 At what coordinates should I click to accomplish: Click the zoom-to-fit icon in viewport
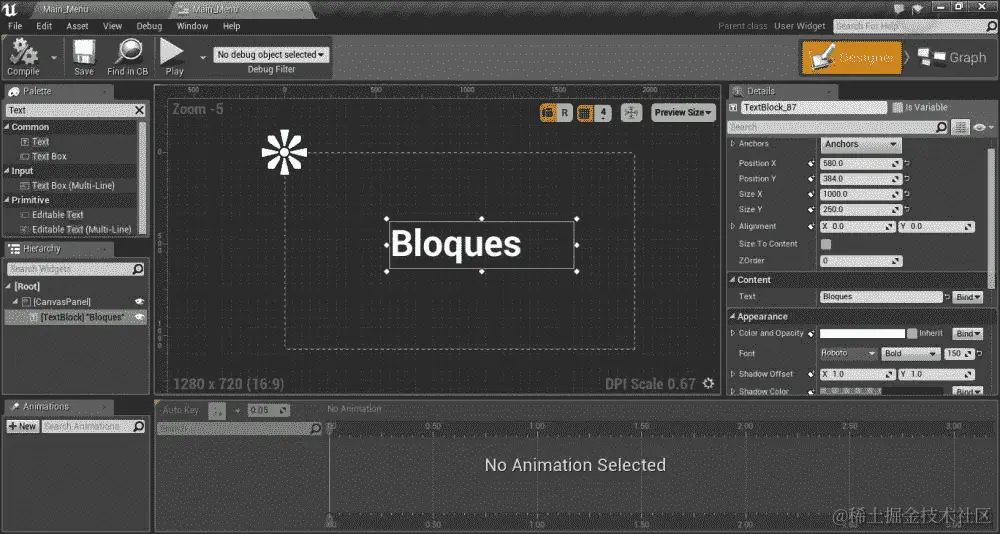coord(631,113)
